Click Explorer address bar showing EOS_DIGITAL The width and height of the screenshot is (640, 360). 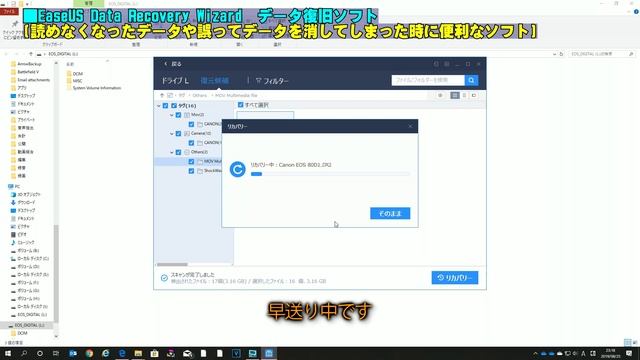coord(294,54)
